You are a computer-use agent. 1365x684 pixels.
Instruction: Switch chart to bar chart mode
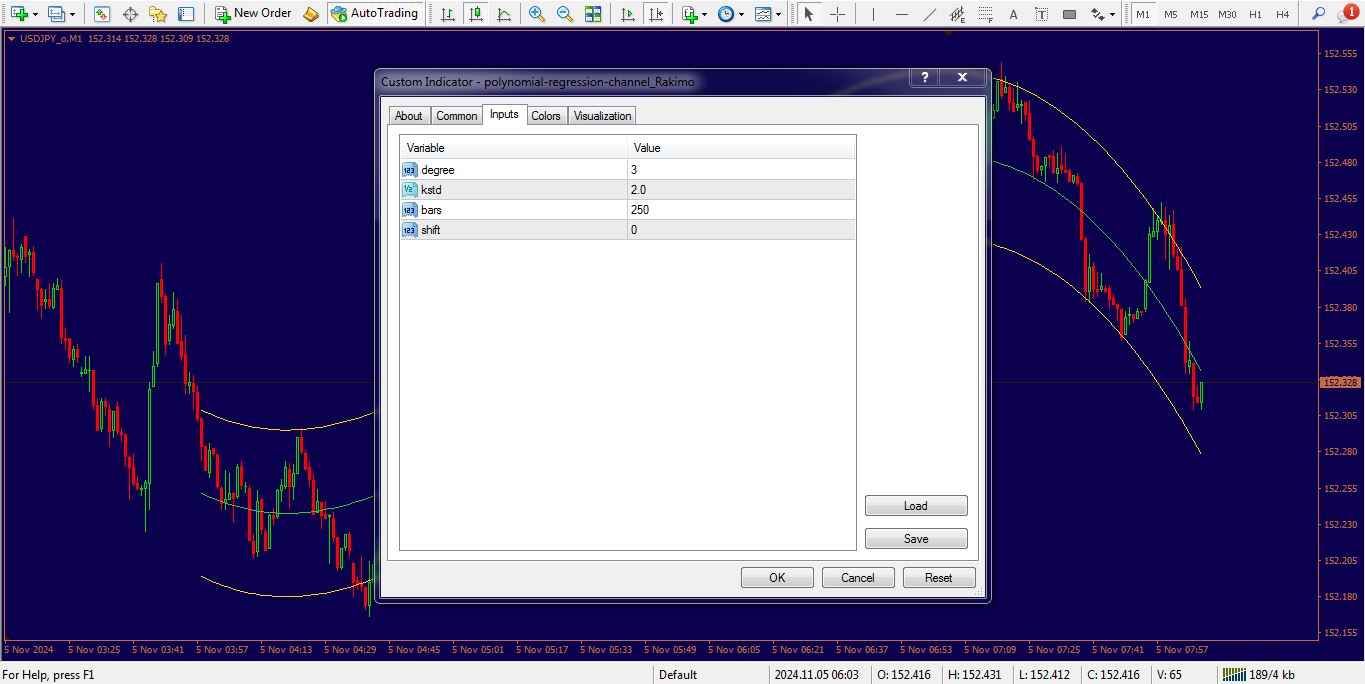tap(447, 14)
